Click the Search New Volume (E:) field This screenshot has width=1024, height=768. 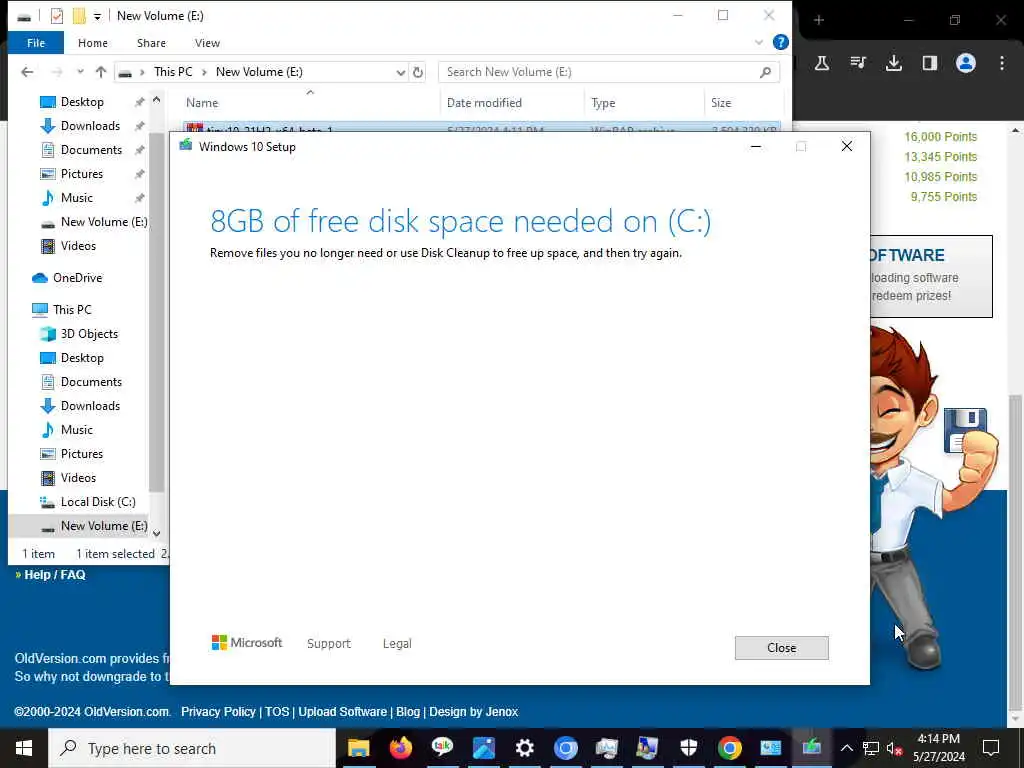(609, 72)
